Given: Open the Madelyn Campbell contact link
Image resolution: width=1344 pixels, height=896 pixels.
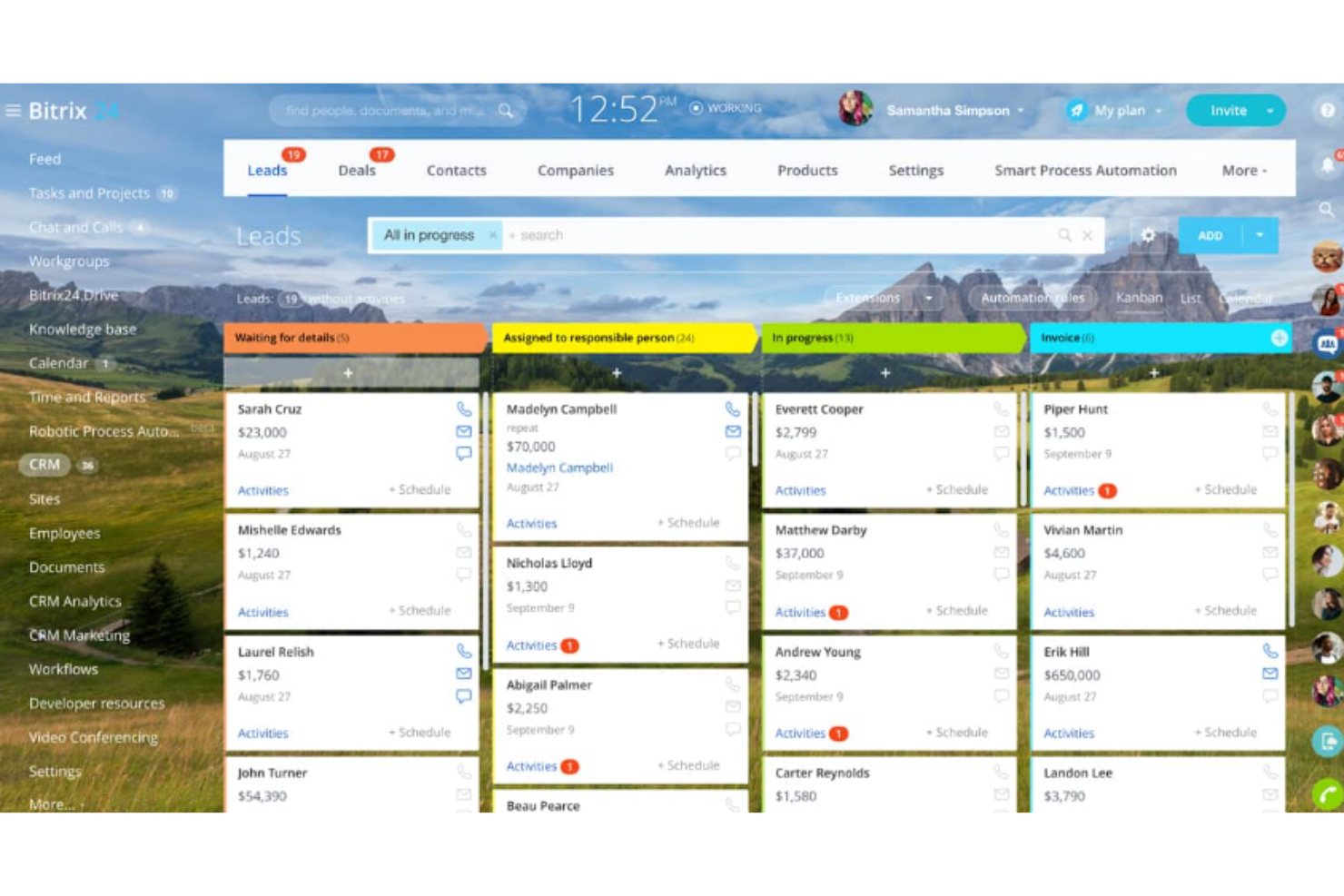Looking at the screenshot, I should point(559,468).
